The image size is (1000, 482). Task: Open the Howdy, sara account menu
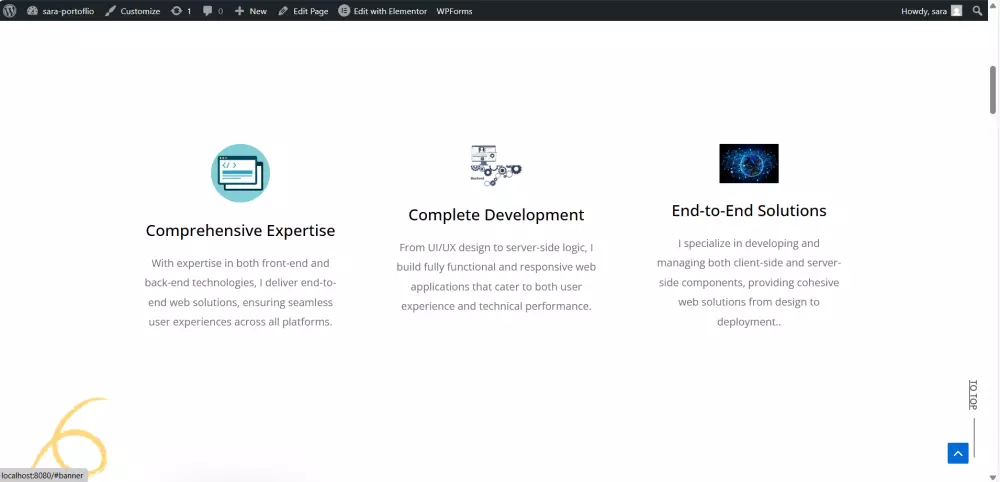tap(931, 11)
